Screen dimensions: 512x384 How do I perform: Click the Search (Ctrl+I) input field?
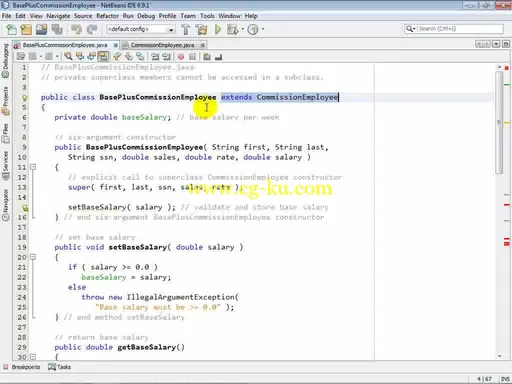click(460, 29)
